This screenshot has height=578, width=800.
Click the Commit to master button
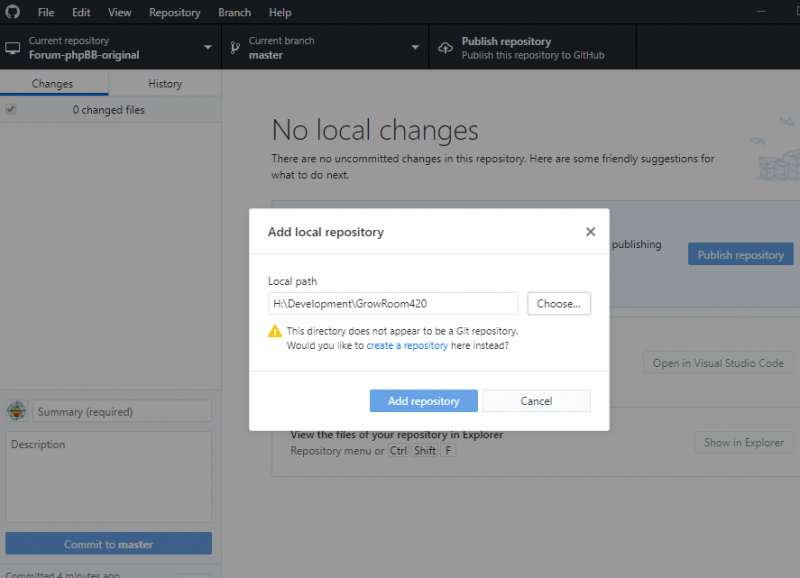[x=107, y=543]
